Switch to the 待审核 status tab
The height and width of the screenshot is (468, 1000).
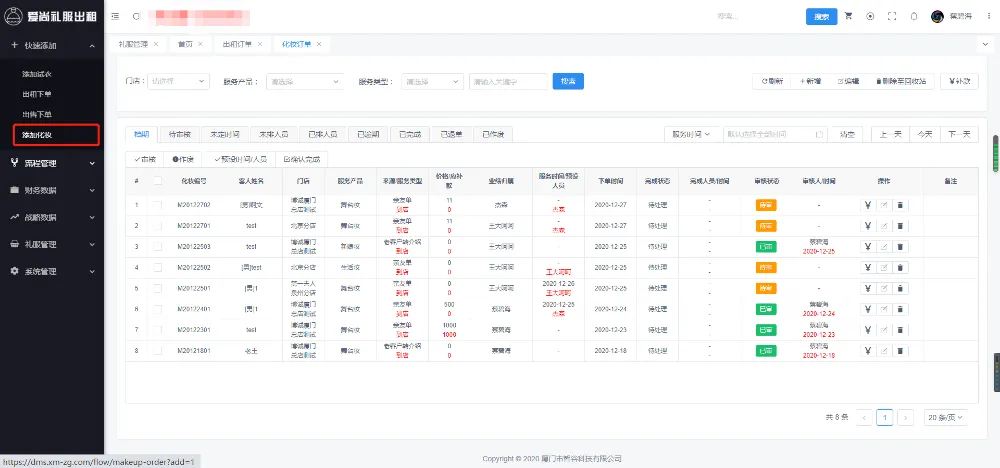(180, 134)
